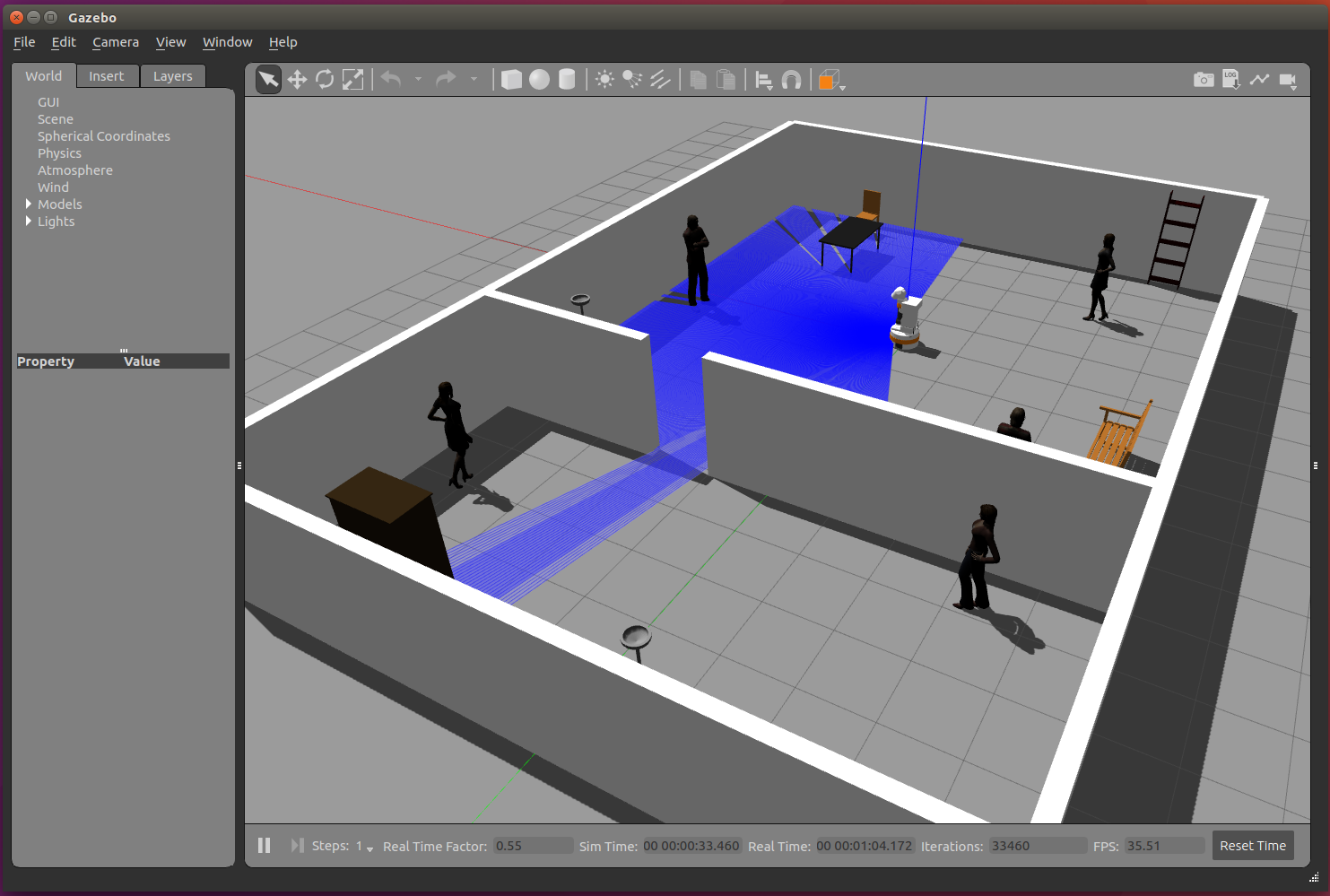Viewport: 1330px width, 896px height.
Task: Pick the Scale mode tool
Action: (353, 80)
